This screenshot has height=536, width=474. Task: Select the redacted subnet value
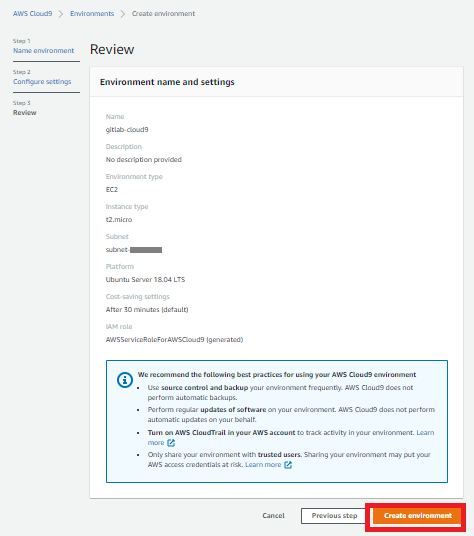(x=134, y=250)
